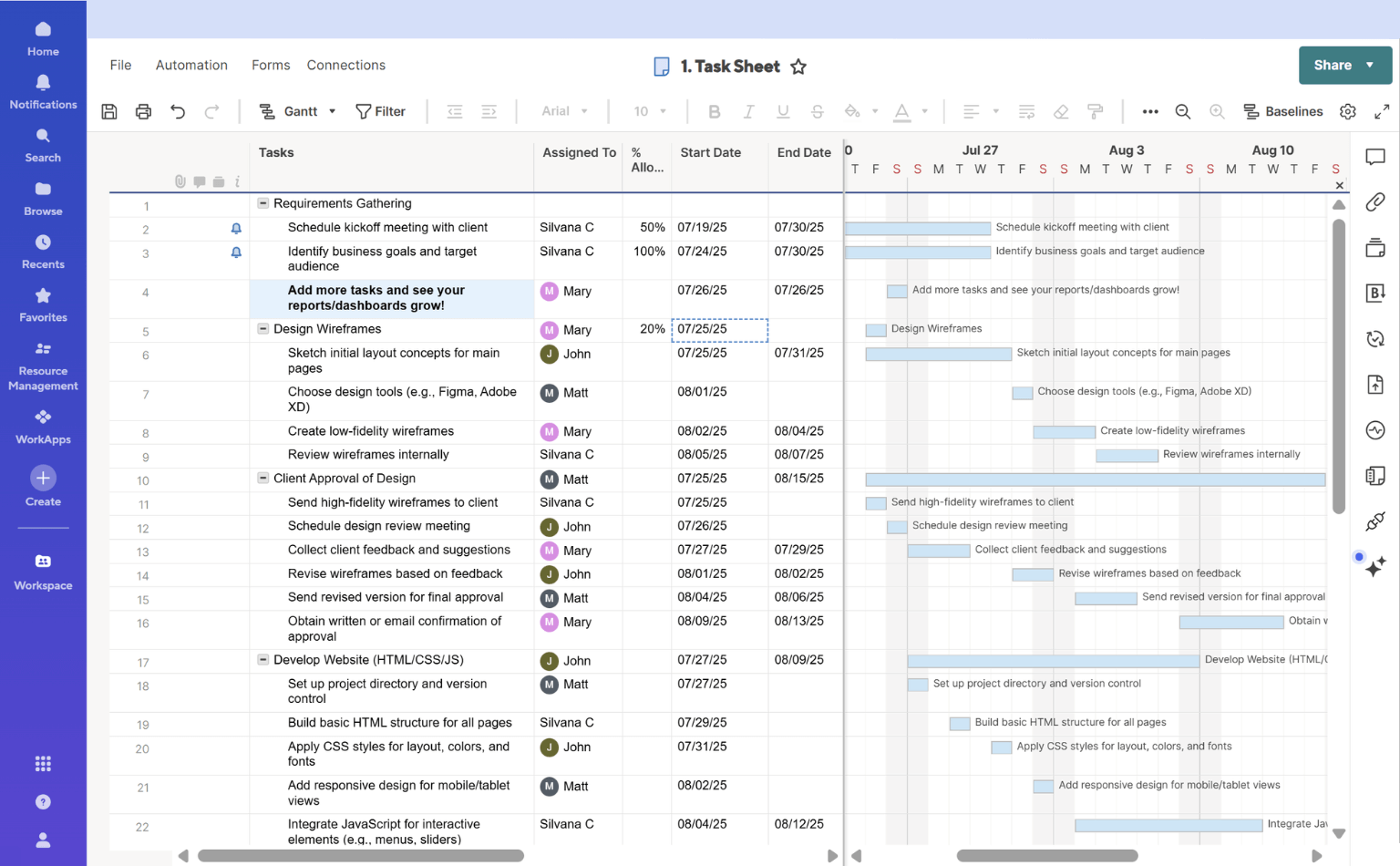Image resolution: width=1400 pixels, height=866 pixels.
Task: Collapse the Develop Website task group
Action: pos(262,660)
